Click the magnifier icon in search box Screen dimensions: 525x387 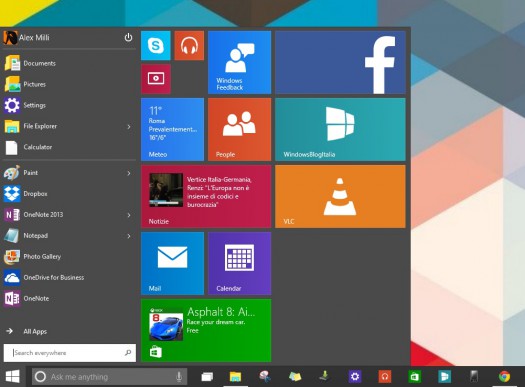pos(128,353)
